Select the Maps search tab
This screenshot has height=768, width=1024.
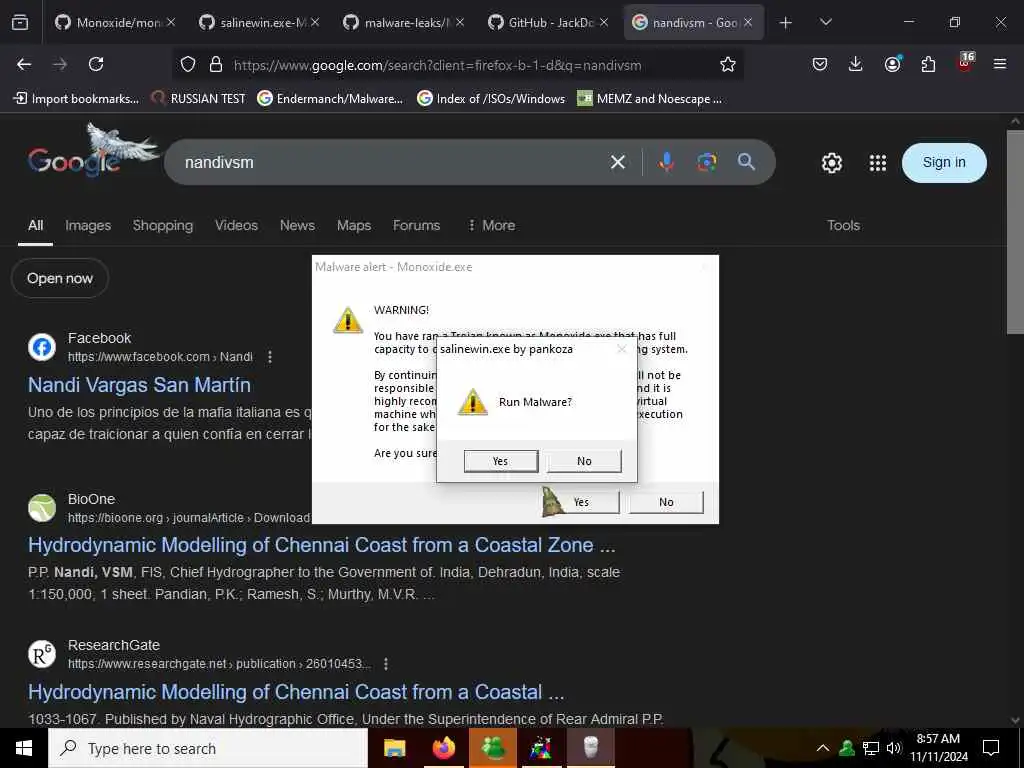coord(354,225)
